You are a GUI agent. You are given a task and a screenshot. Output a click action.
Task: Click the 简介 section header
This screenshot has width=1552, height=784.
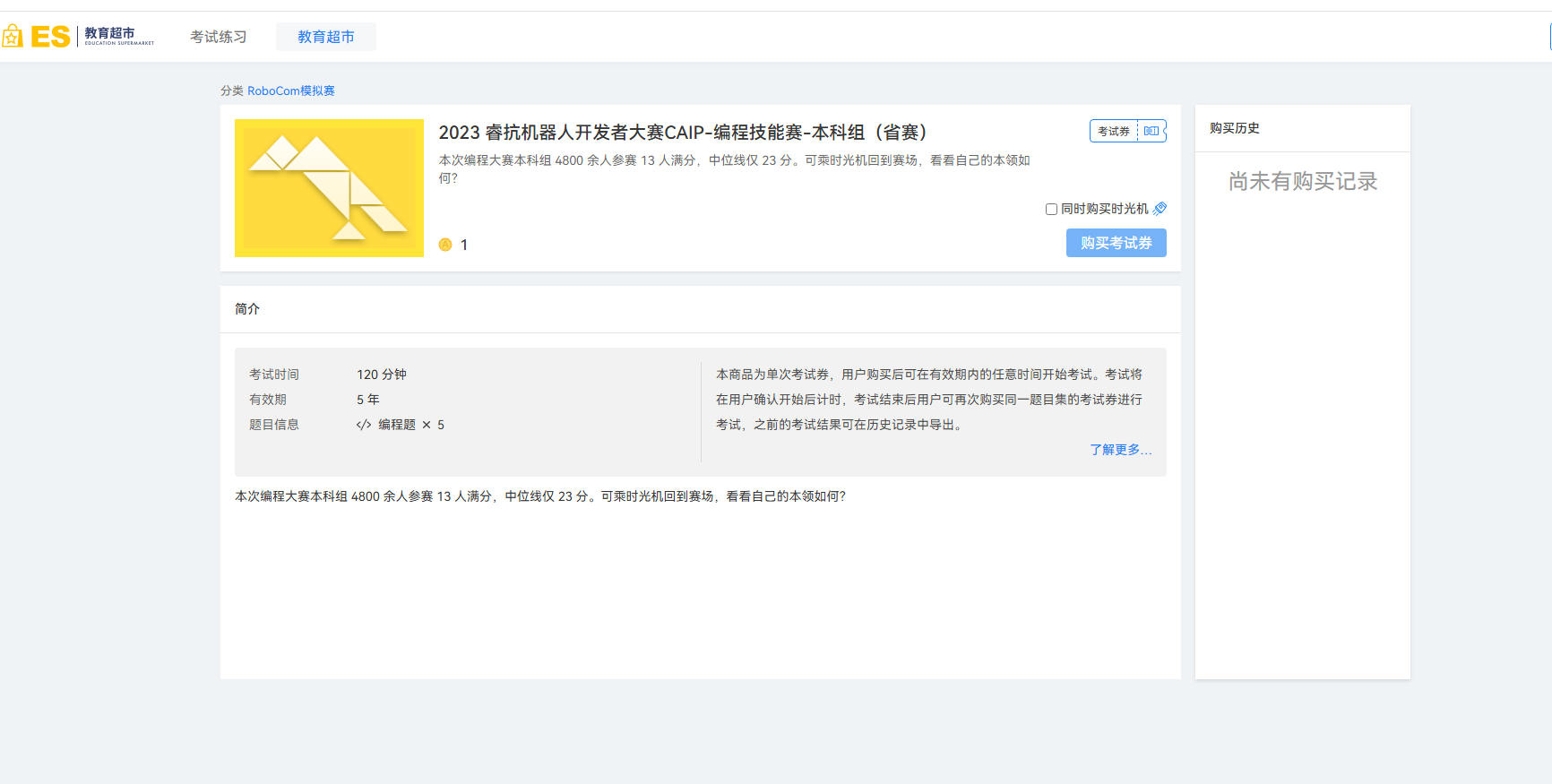pos(247,309)
